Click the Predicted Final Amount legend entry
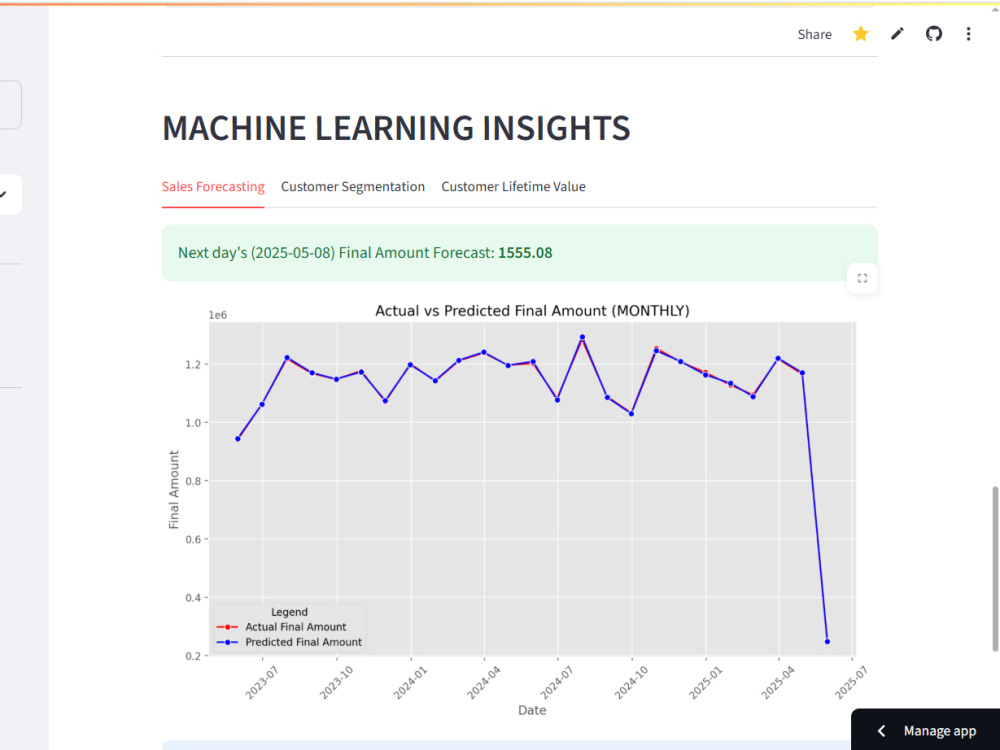Screen dimensions: 1000x750 (289, 642)
